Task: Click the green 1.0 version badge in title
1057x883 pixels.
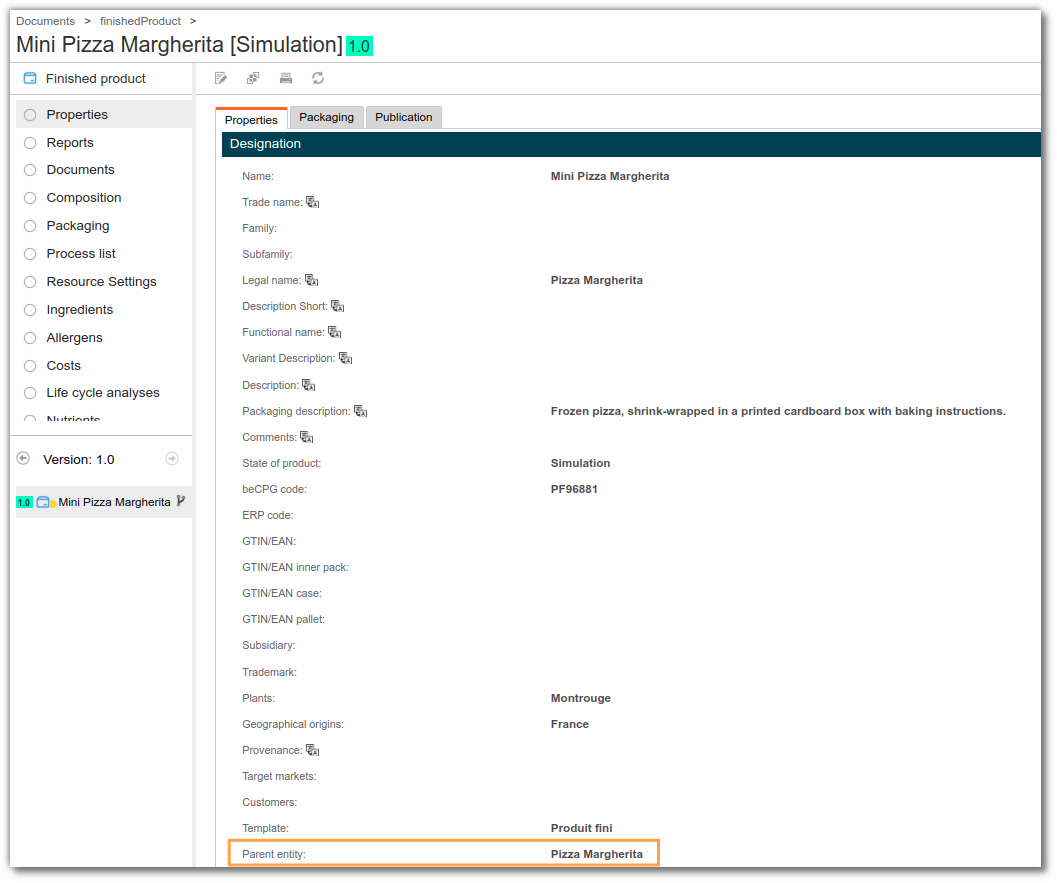Action: 359,46
